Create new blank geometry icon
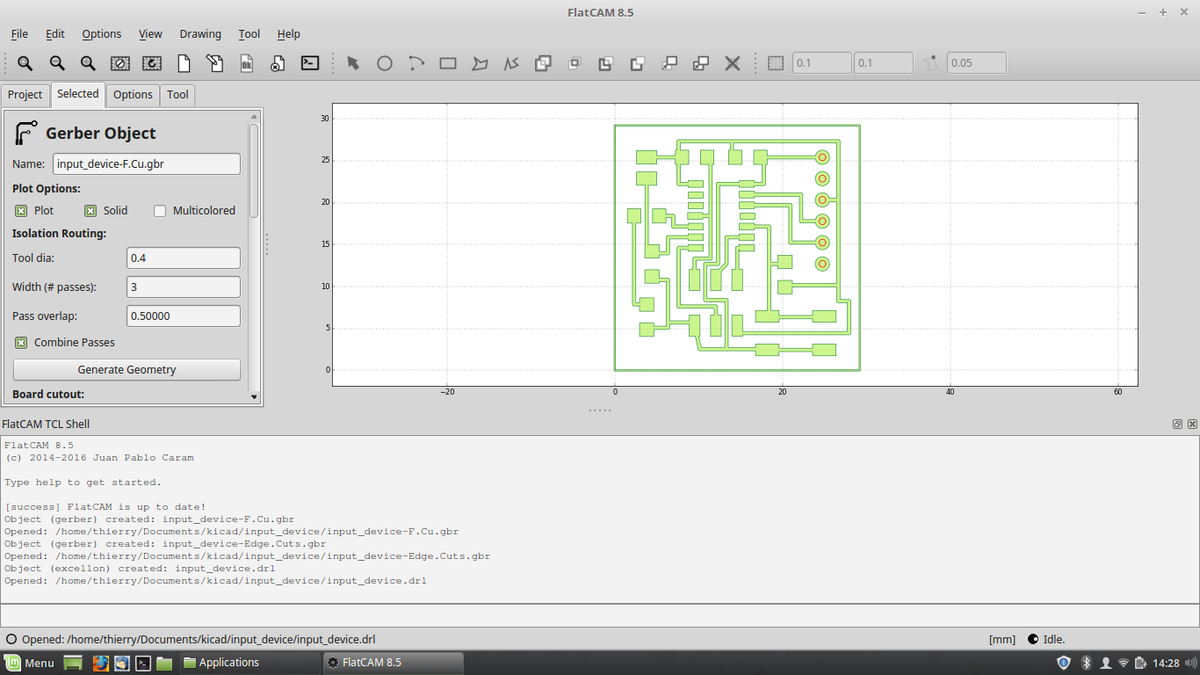Image resolution: width=1200 pixels, height=675 pixels. 183,63
